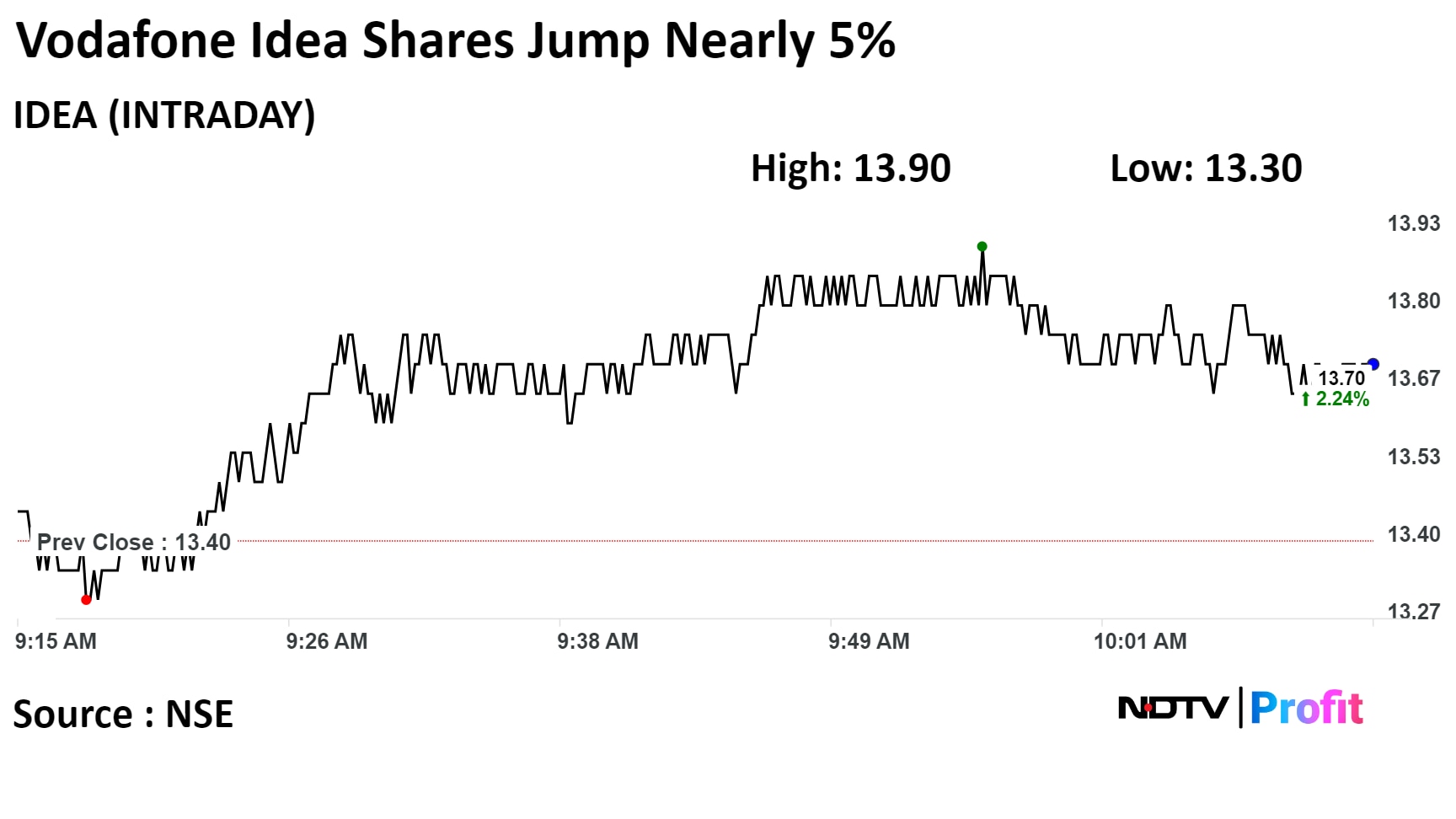Click the 13.93 price axis label

pyautogui.click(x=1414, y=223)
